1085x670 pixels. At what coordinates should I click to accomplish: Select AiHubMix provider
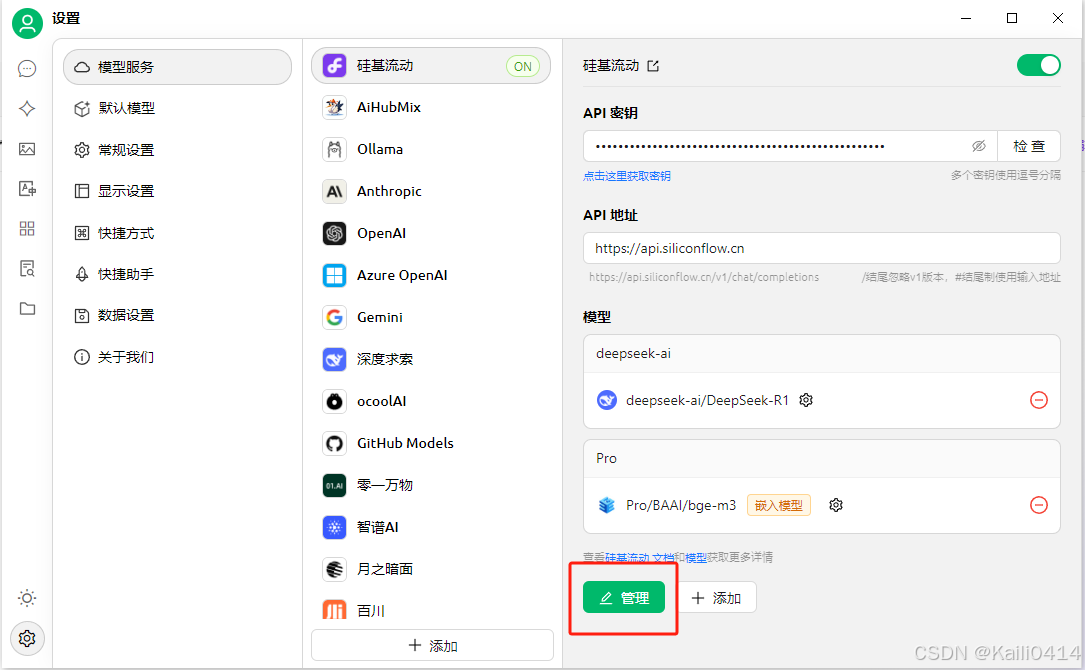tap(431, 107)
